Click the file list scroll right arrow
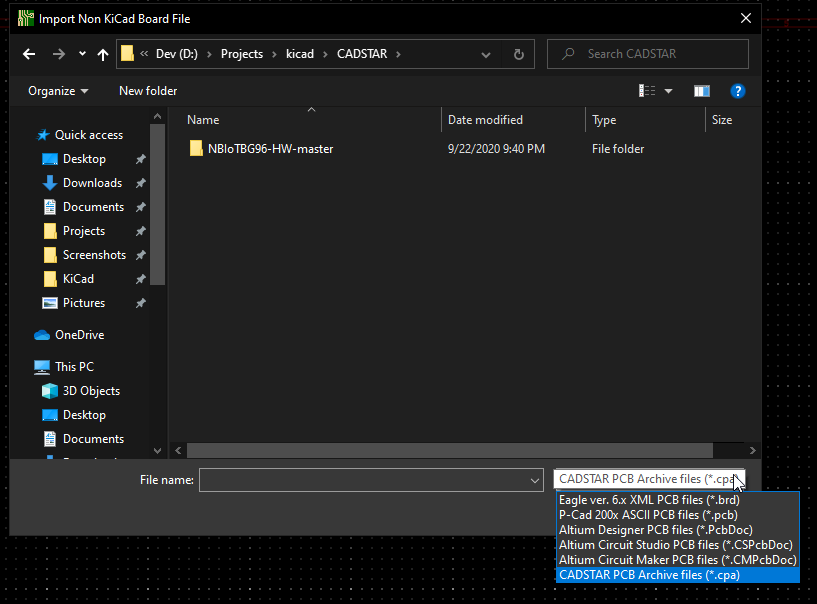Viewport: 817px width, 604px height. click(x=752, y=450)
